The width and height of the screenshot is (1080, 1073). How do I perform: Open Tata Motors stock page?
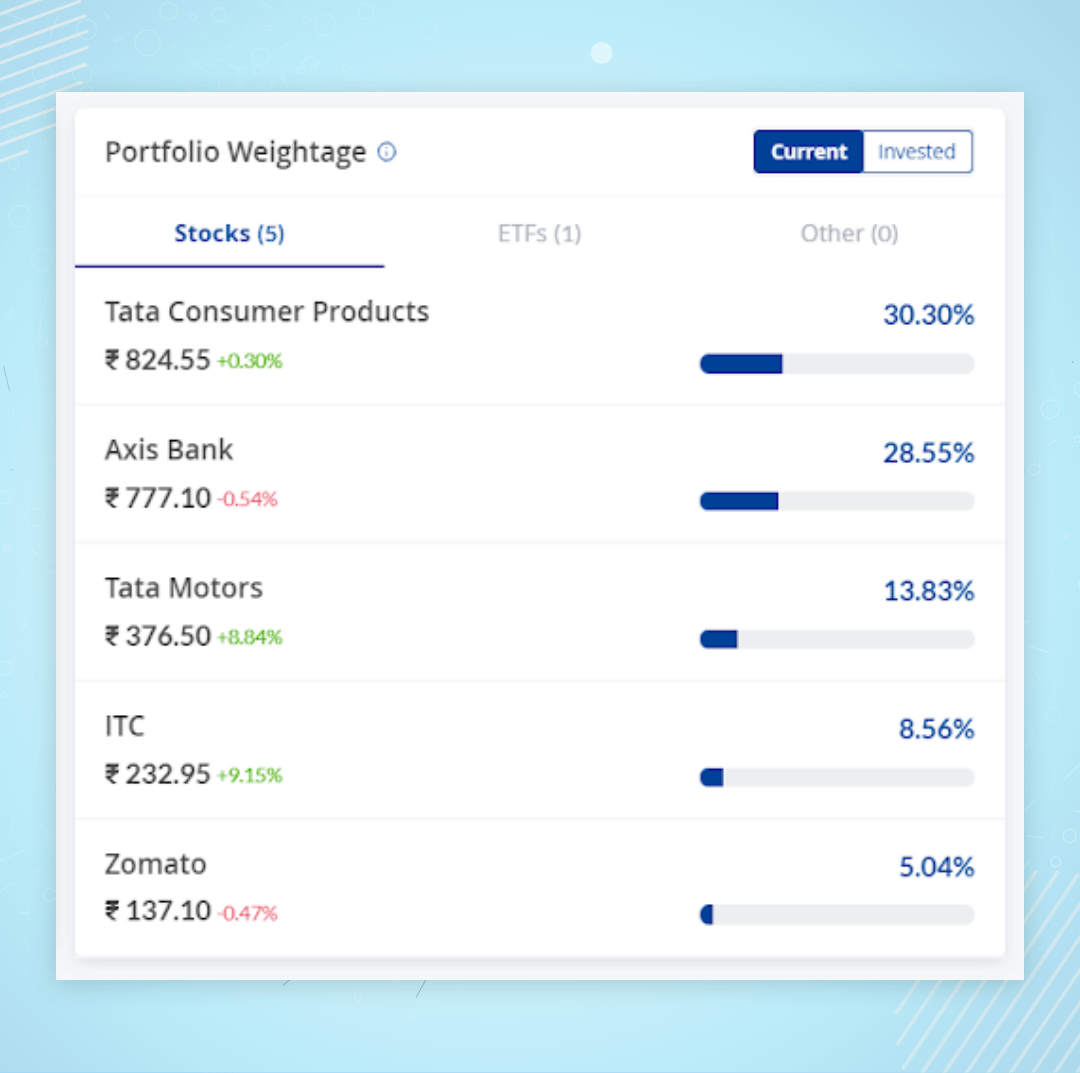183,588
